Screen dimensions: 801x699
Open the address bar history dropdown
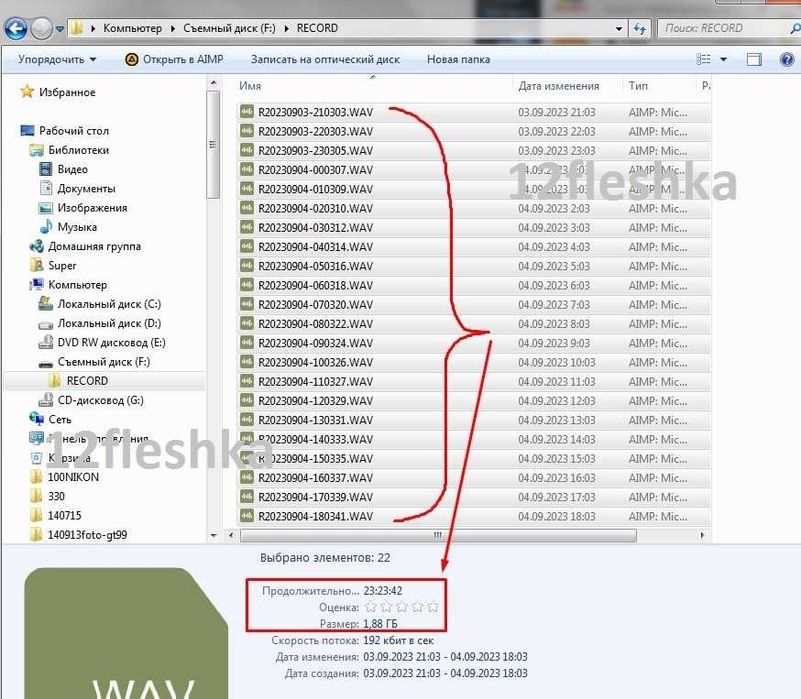[619, 29]
